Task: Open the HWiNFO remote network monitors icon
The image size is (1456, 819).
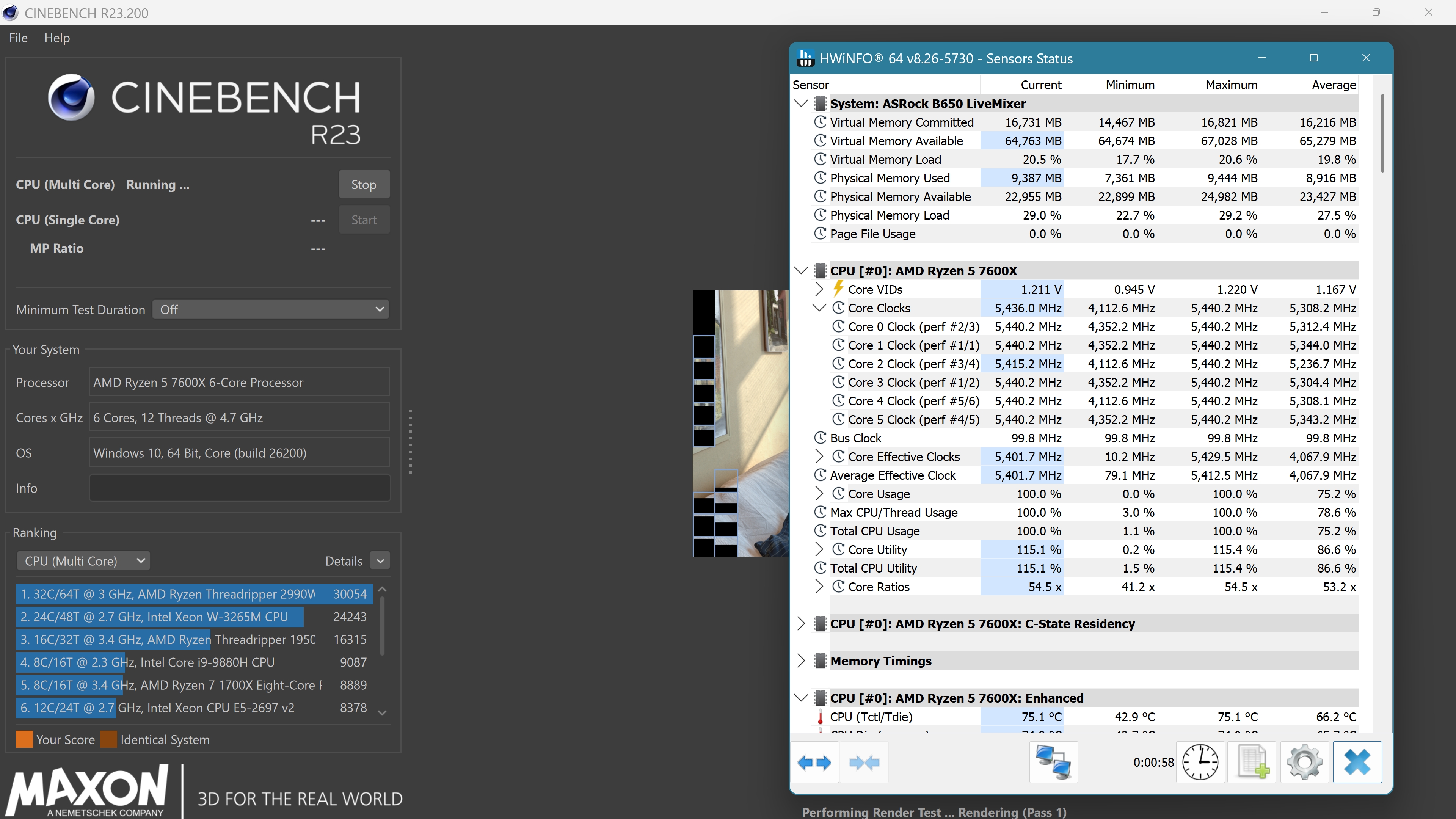Action: (x=1053, y=763)
